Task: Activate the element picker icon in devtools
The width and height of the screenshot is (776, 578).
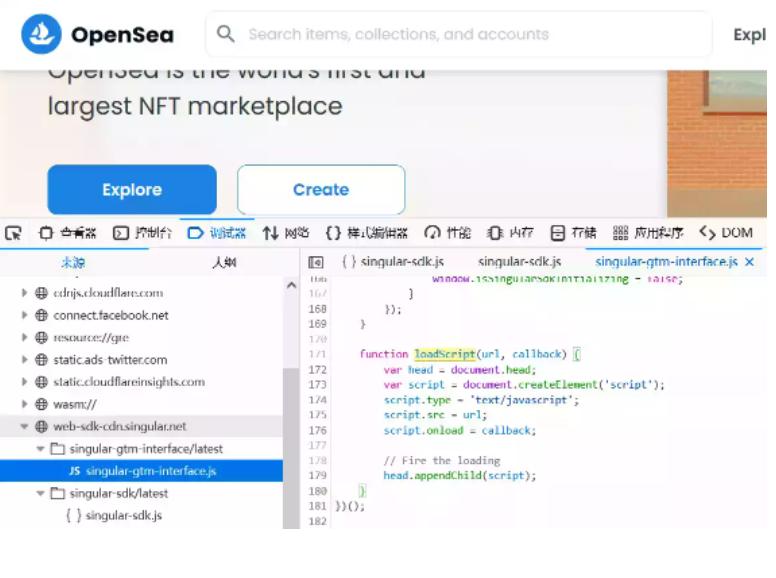Action: [x=13, y=233]
